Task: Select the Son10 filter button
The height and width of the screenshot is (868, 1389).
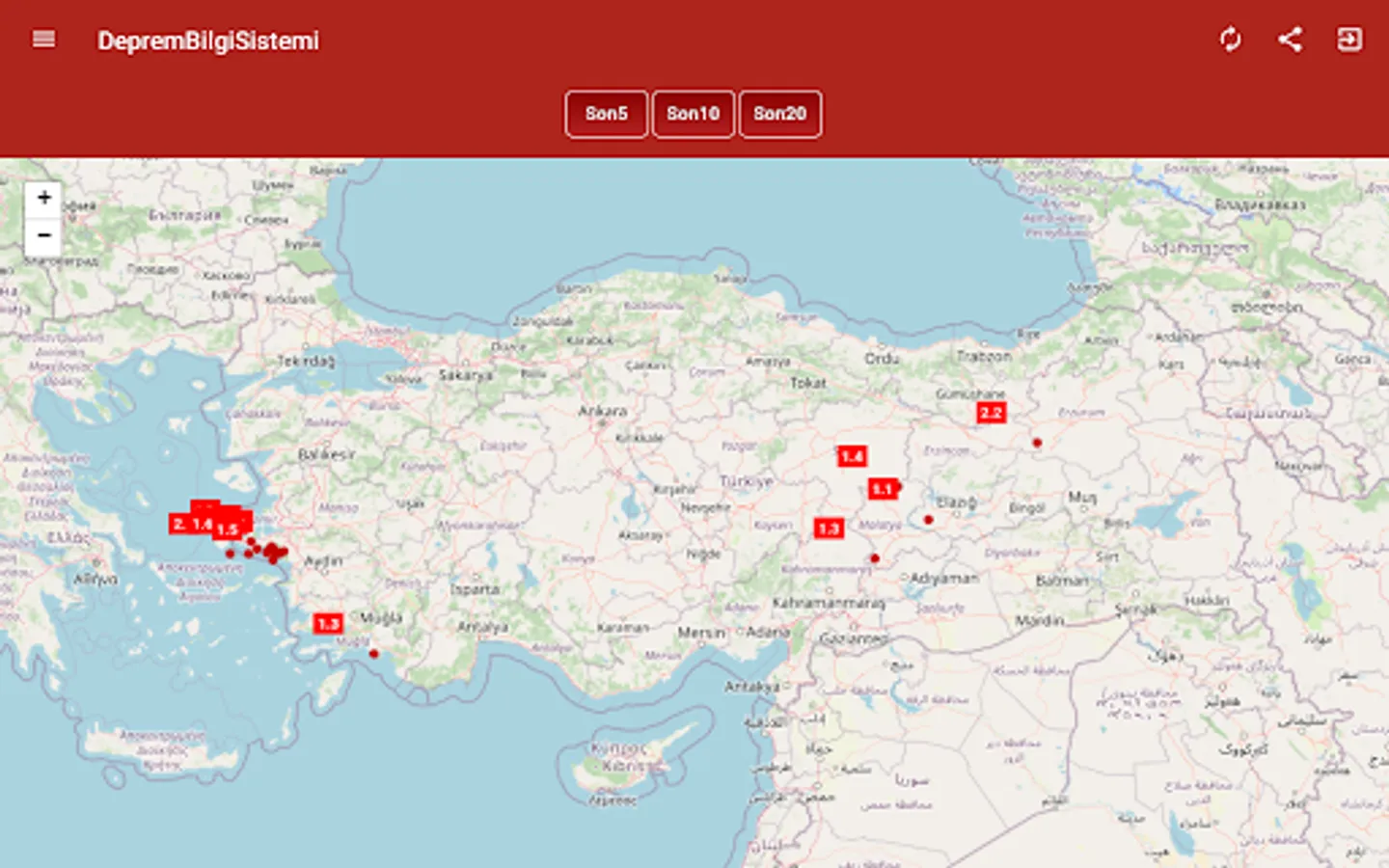Action: click(x=694, y=114)
